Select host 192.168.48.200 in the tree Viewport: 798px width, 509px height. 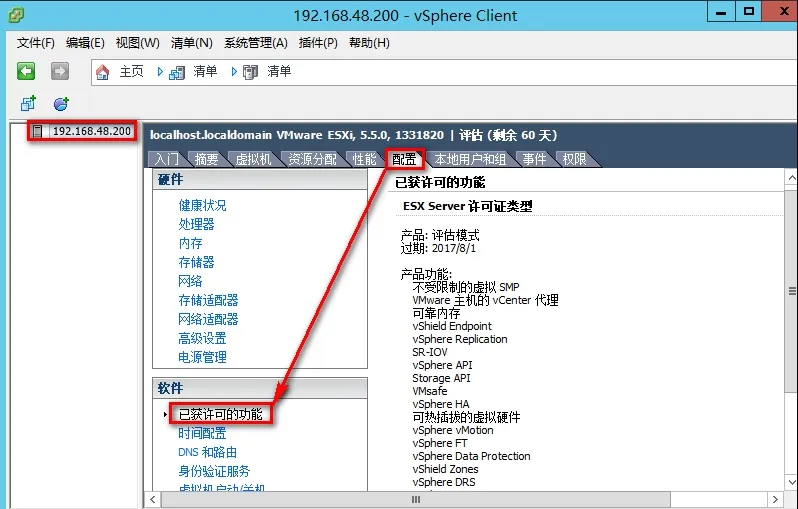(x=92, y=131)
